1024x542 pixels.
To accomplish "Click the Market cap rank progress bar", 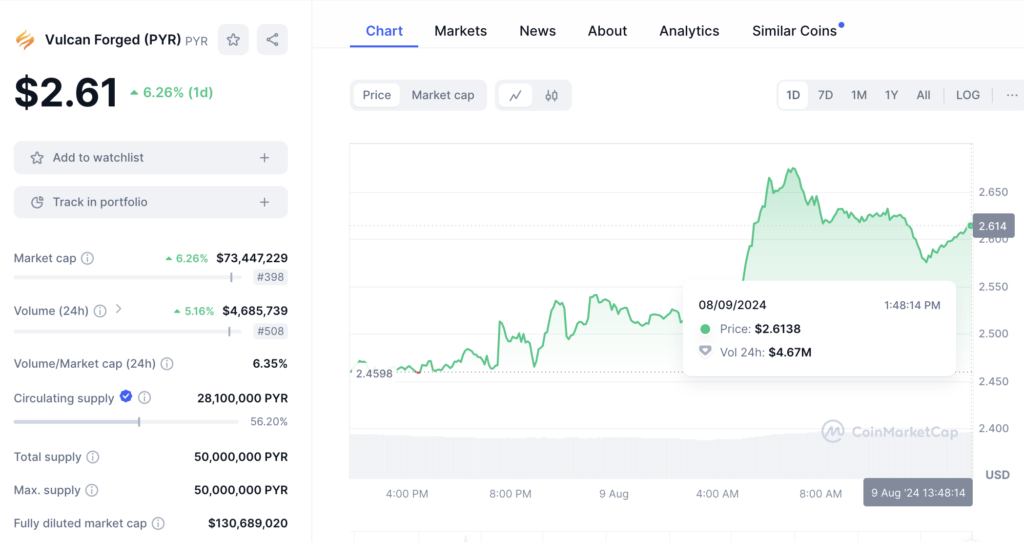I will coord(128,278).
